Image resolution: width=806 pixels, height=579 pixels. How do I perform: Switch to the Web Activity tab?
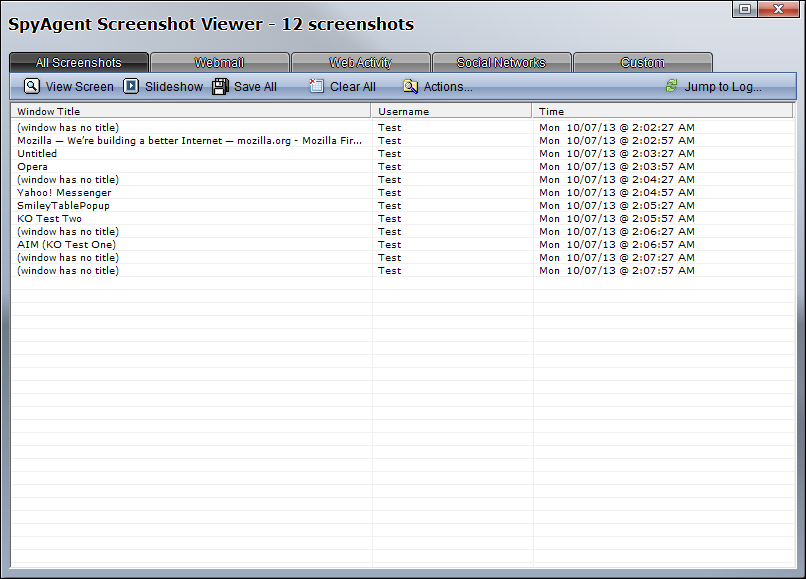pos(360,63)
